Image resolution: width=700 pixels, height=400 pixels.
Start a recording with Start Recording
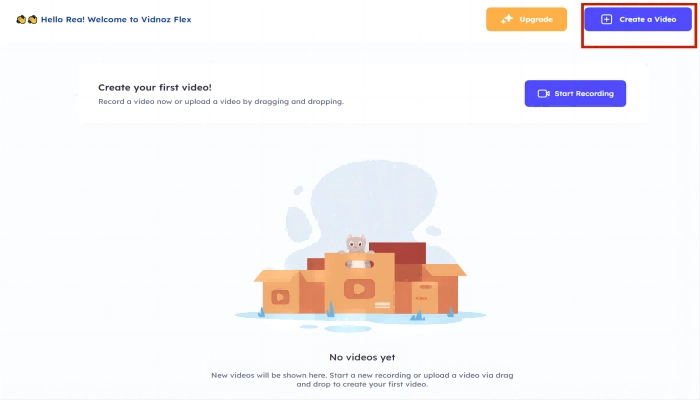(x=575, y=93)
